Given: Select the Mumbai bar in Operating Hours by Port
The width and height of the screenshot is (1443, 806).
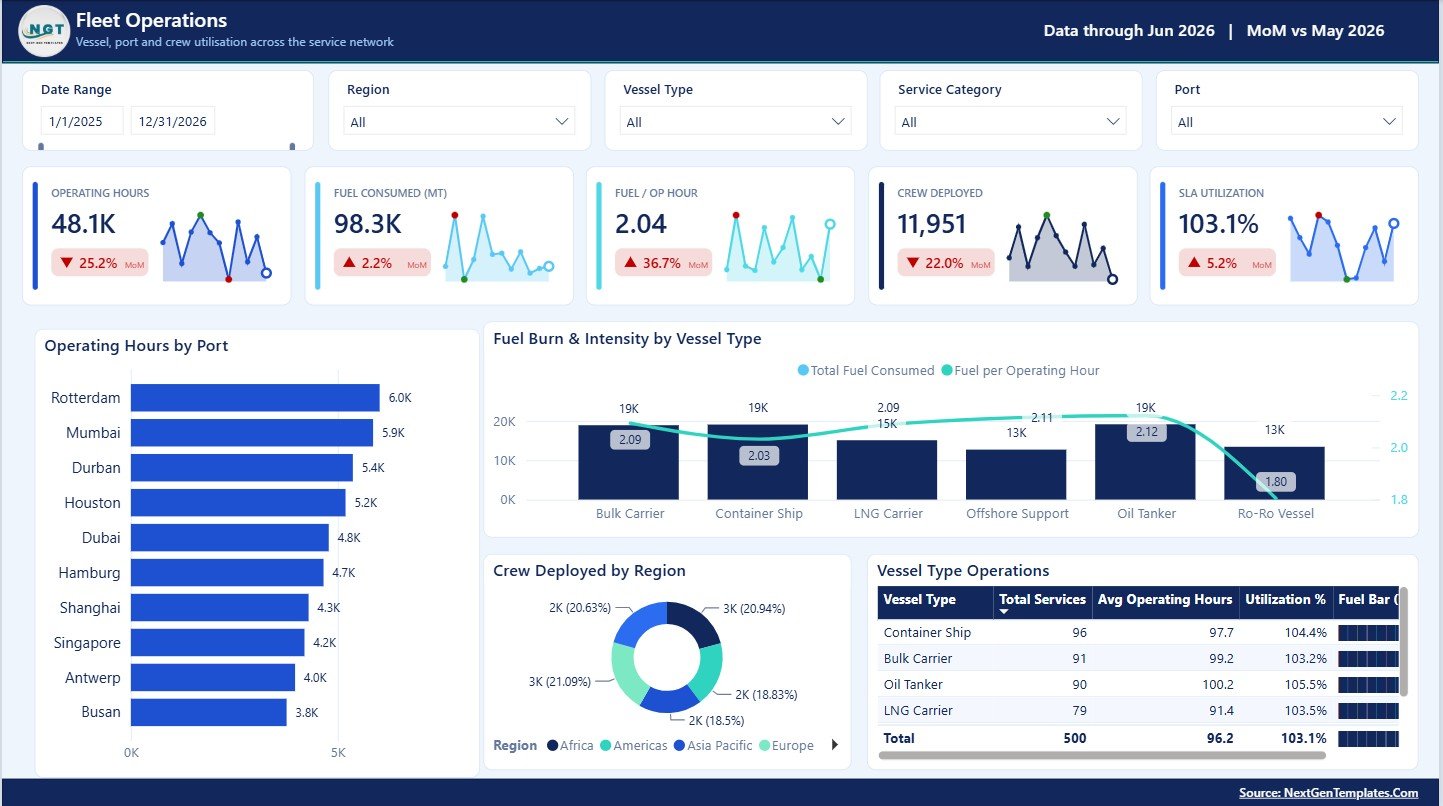Looking at the screenshot, I should [x=252, y=433].
